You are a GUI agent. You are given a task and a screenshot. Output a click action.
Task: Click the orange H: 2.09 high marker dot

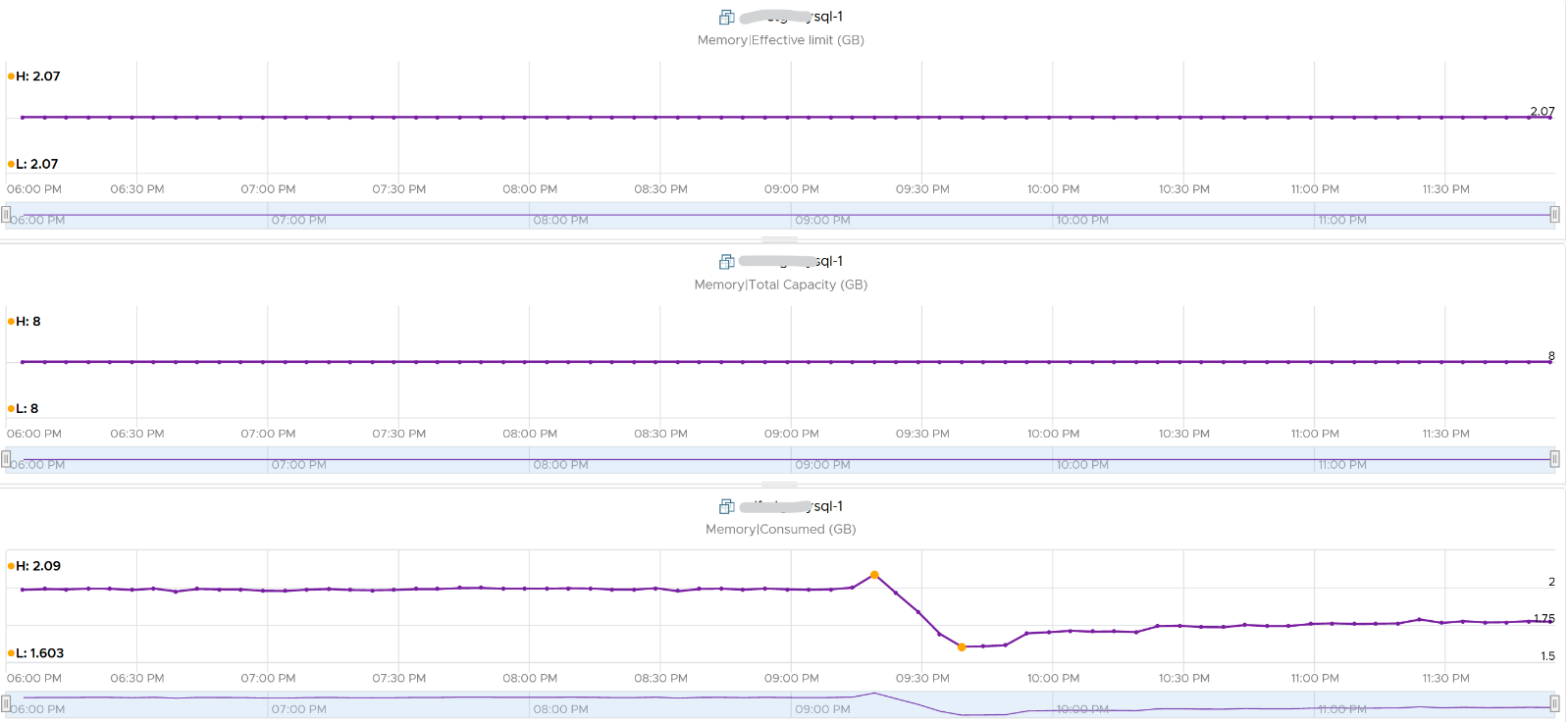click(x=11, y=566)
